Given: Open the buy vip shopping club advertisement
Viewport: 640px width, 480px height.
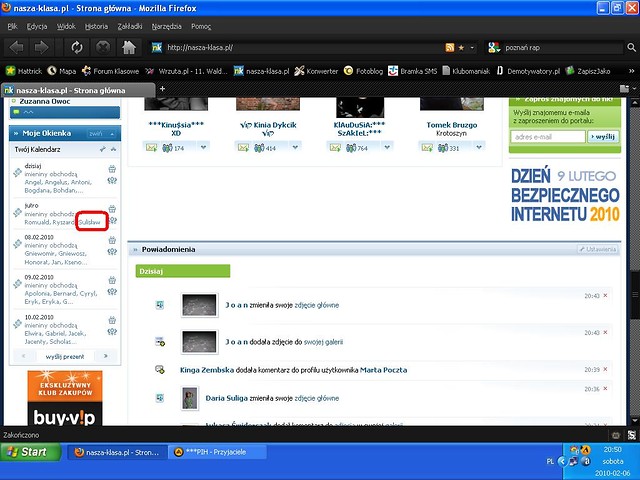Looking at the screenshot, I should [65, 398].
